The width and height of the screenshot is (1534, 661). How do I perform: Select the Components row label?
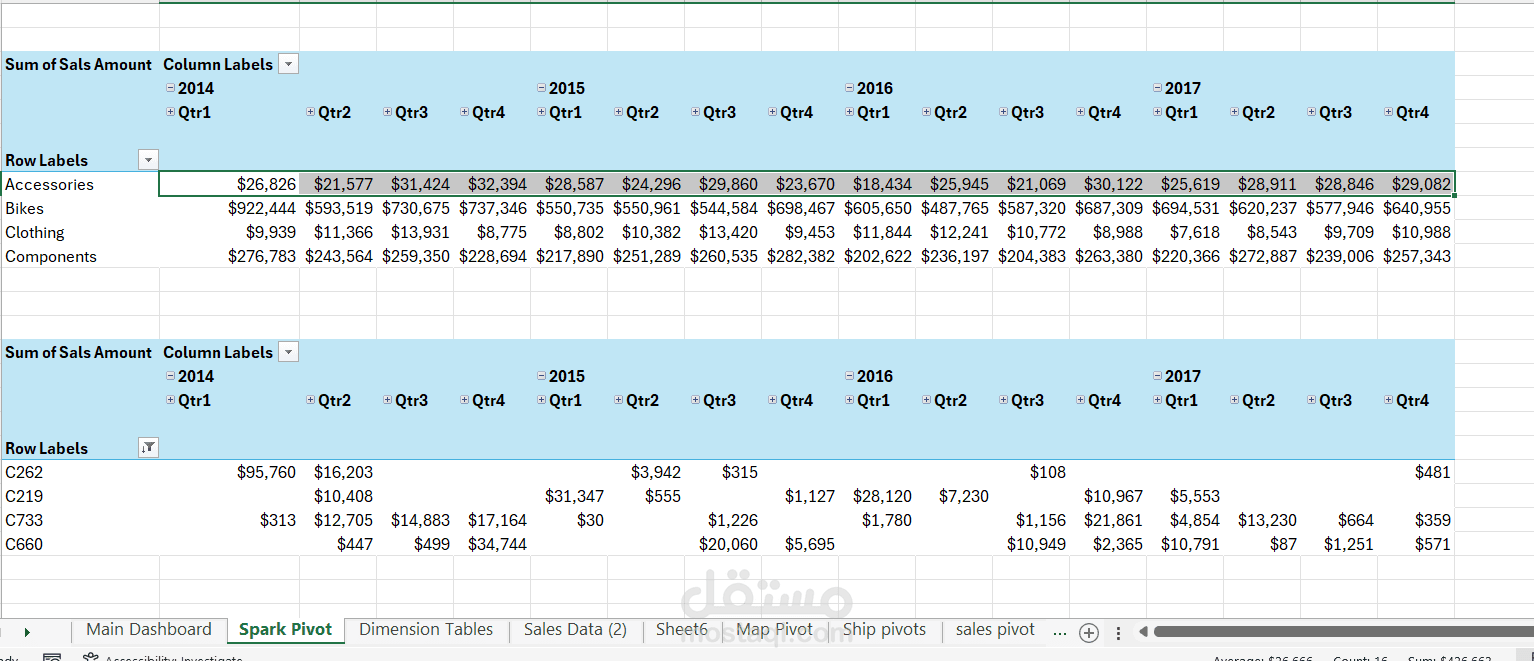click(x=80, y=256)
